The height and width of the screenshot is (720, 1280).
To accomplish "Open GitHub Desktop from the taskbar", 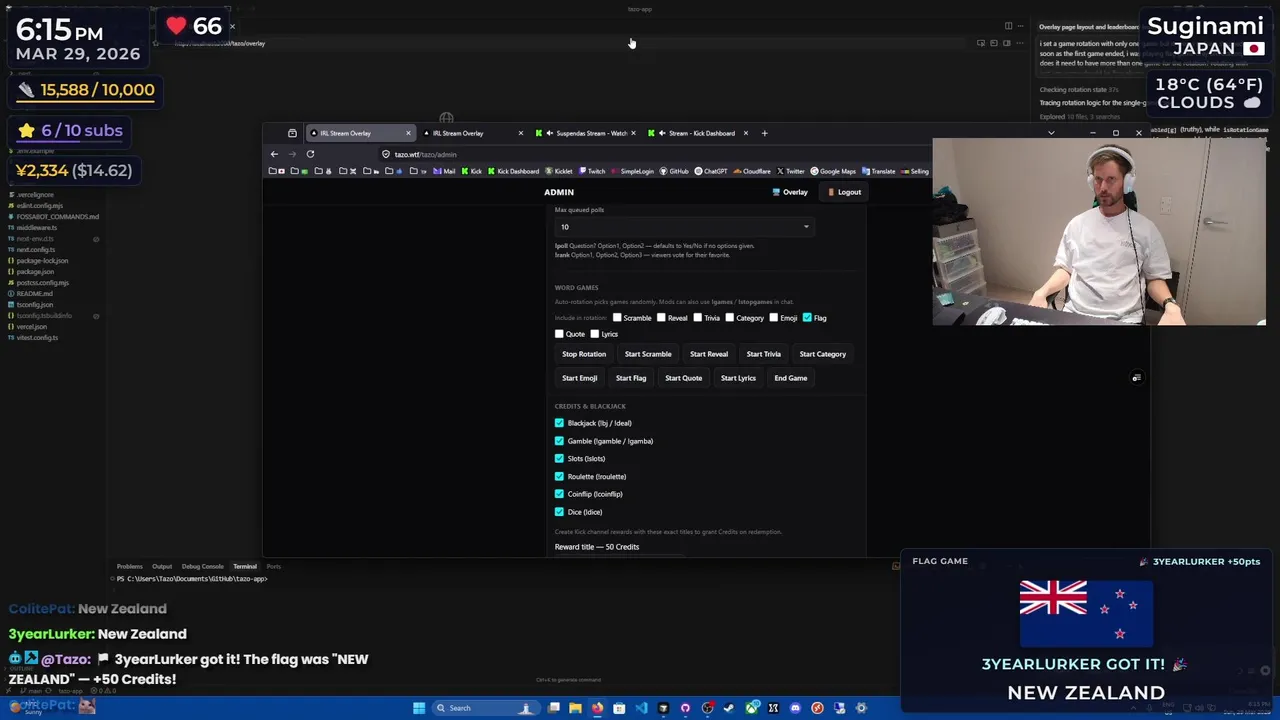I will point(685,708).
